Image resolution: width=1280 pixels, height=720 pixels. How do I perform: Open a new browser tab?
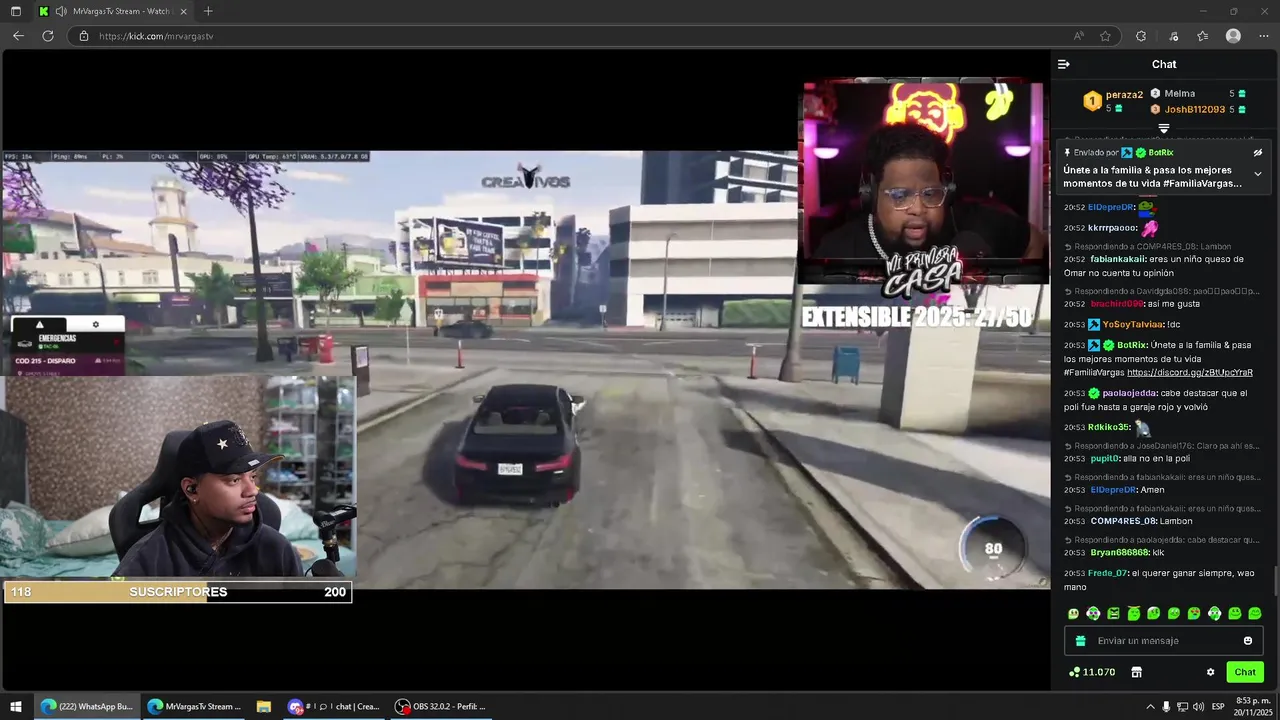[x=208, y=11]
